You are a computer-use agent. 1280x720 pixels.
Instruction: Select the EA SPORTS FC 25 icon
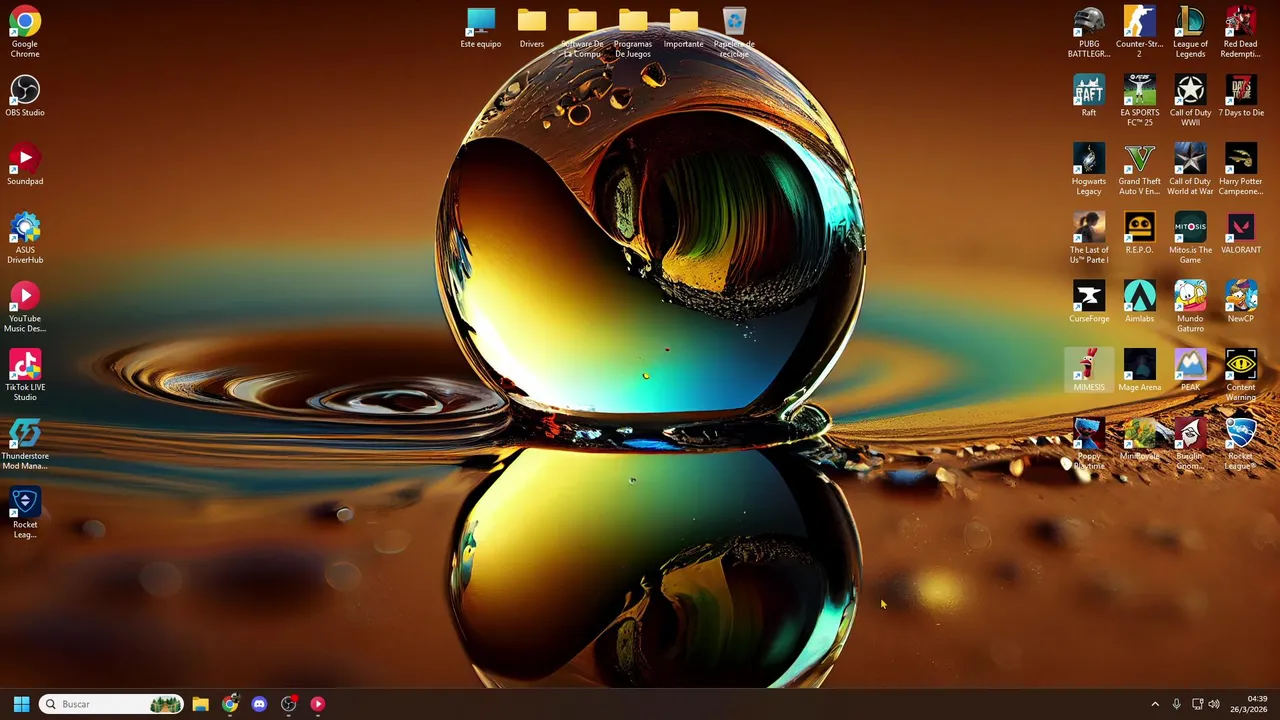pyautogui.click(x=1139, y=100)
